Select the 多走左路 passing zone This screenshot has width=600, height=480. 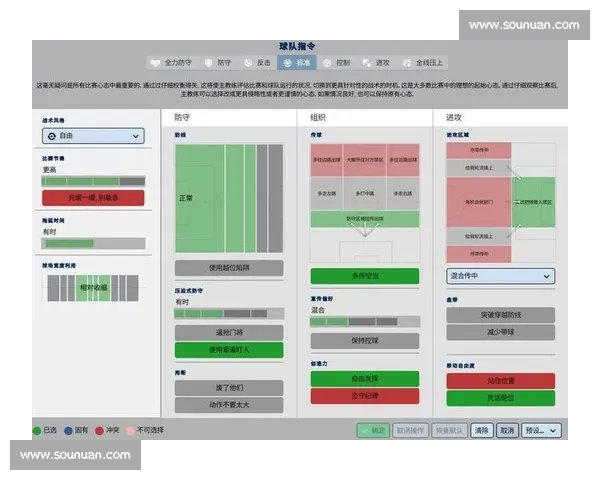(x=327, y=194)
